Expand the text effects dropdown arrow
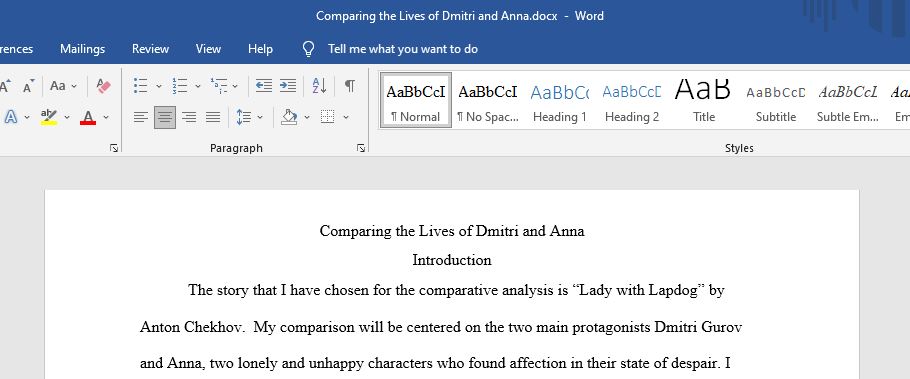This screenshot has height=379, width=910. [27, 118]
